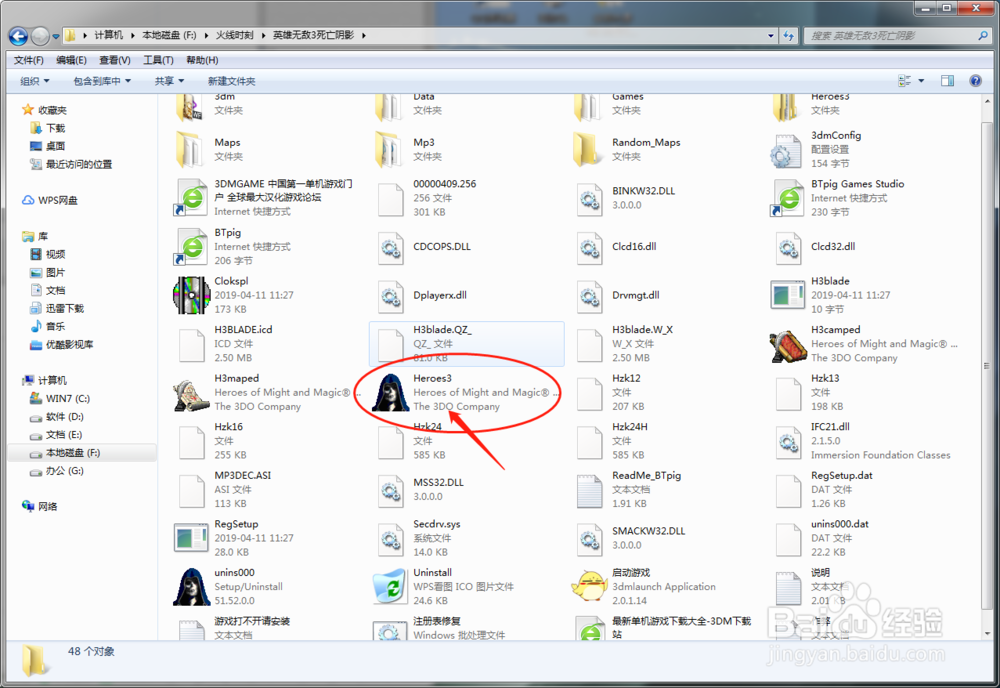Click the BTpig Games Studio shortcut icon
The image size is (1000, 688).
[788, 198]
